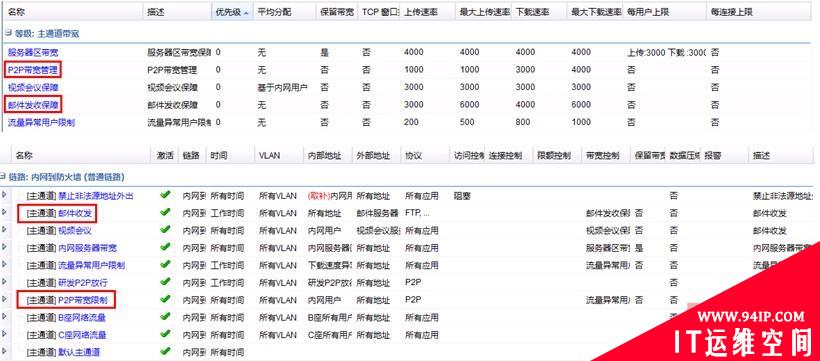Open 流量异常用户限制 in the bandwidth channel table
Viewport: 820px width, 361px height.
coord(41,122)
